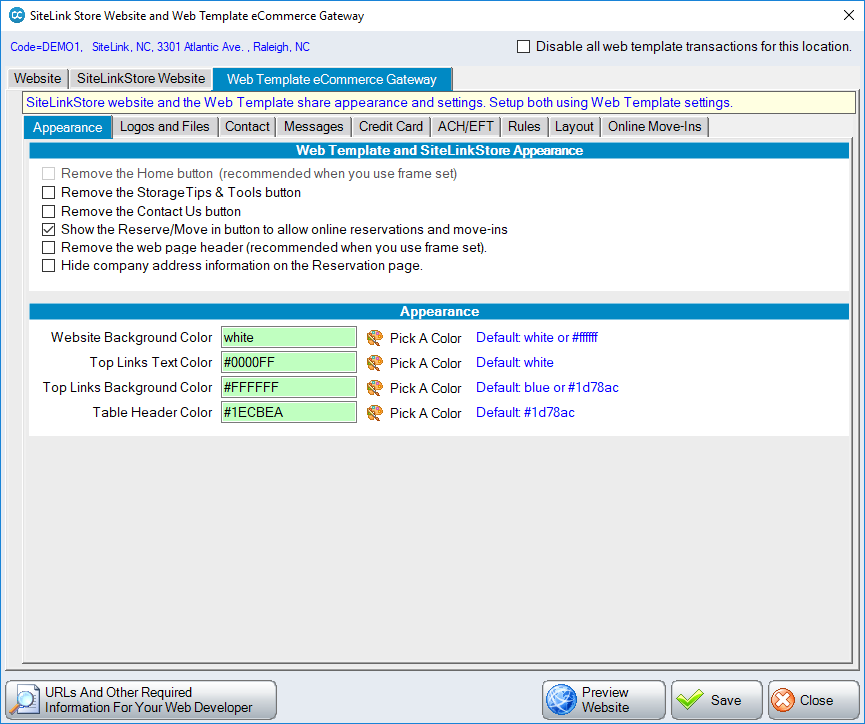Click the green checkmark icon on Save
This screenshot has width=865, height=724.
tap(690, 700)
